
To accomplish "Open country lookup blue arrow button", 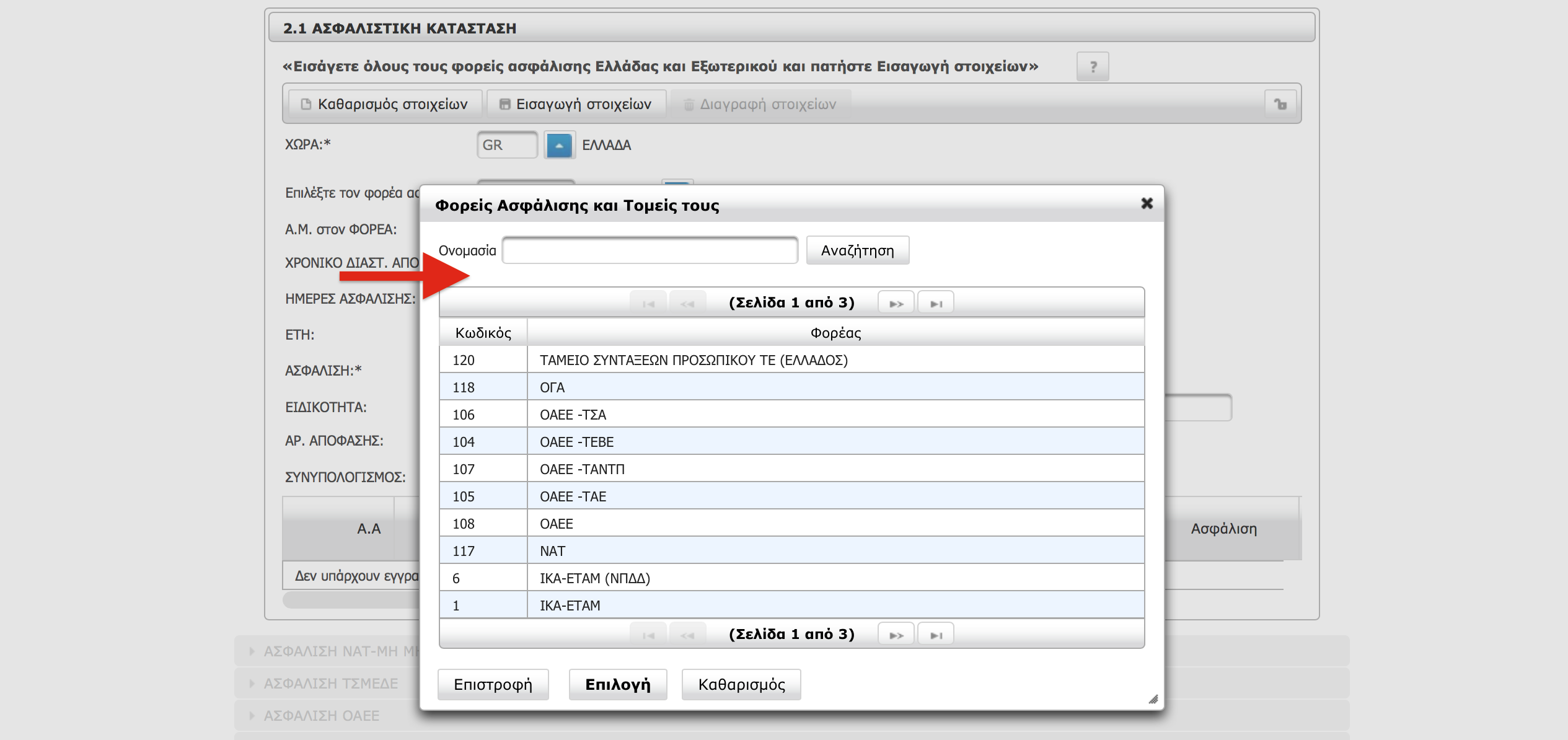I will point(559,145).
